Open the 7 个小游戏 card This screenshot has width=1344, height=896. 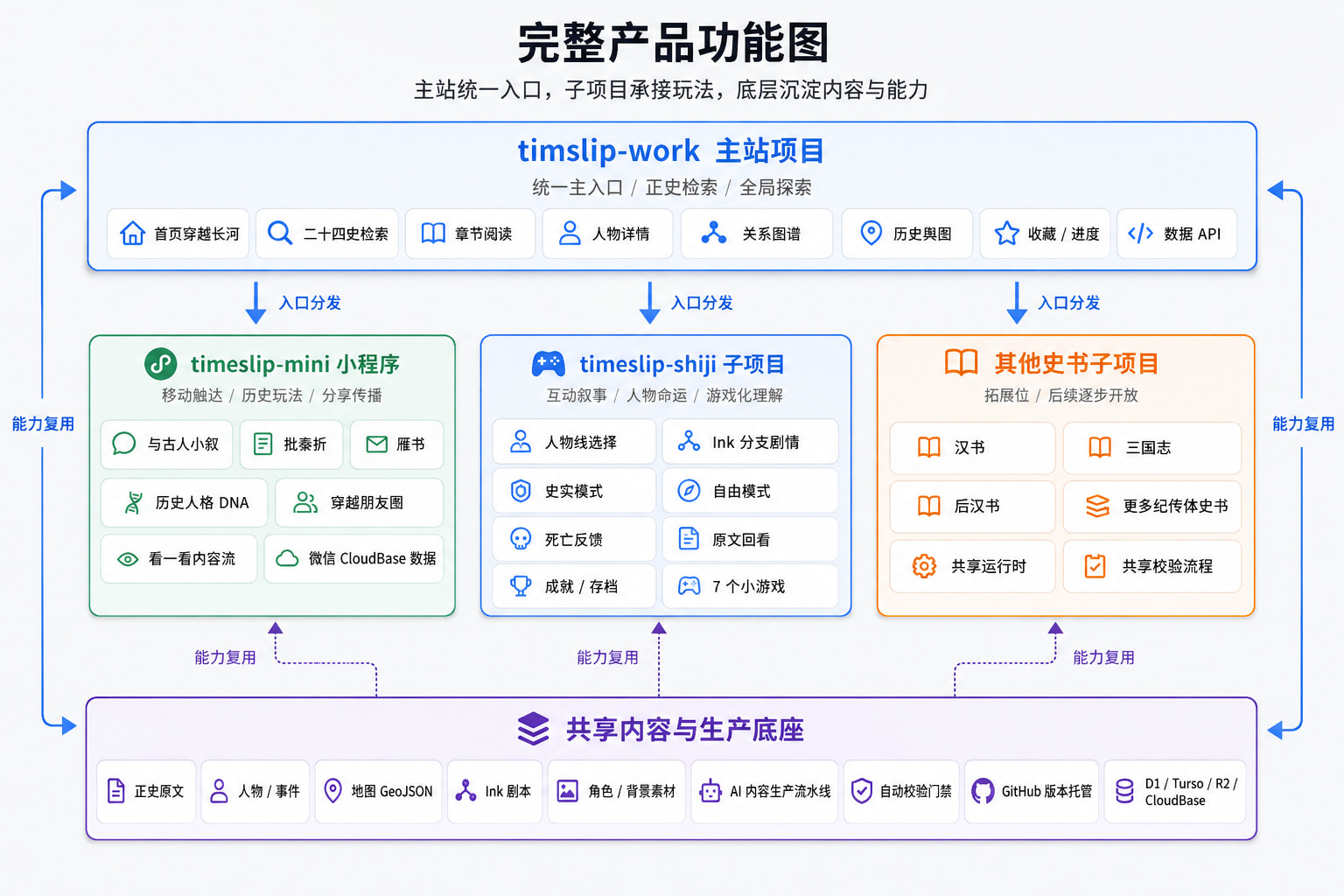(x=750, y=586)
